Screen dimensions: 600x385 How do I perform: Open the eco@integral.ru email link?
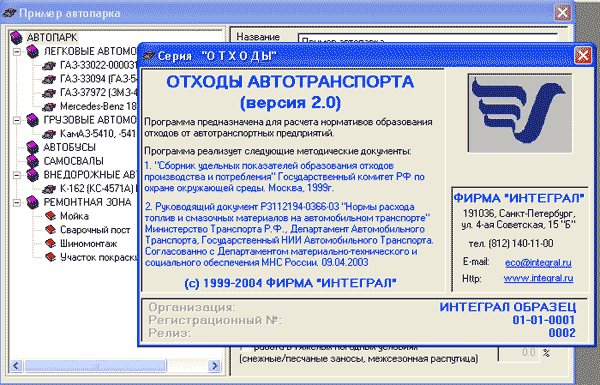pos(538,263)
